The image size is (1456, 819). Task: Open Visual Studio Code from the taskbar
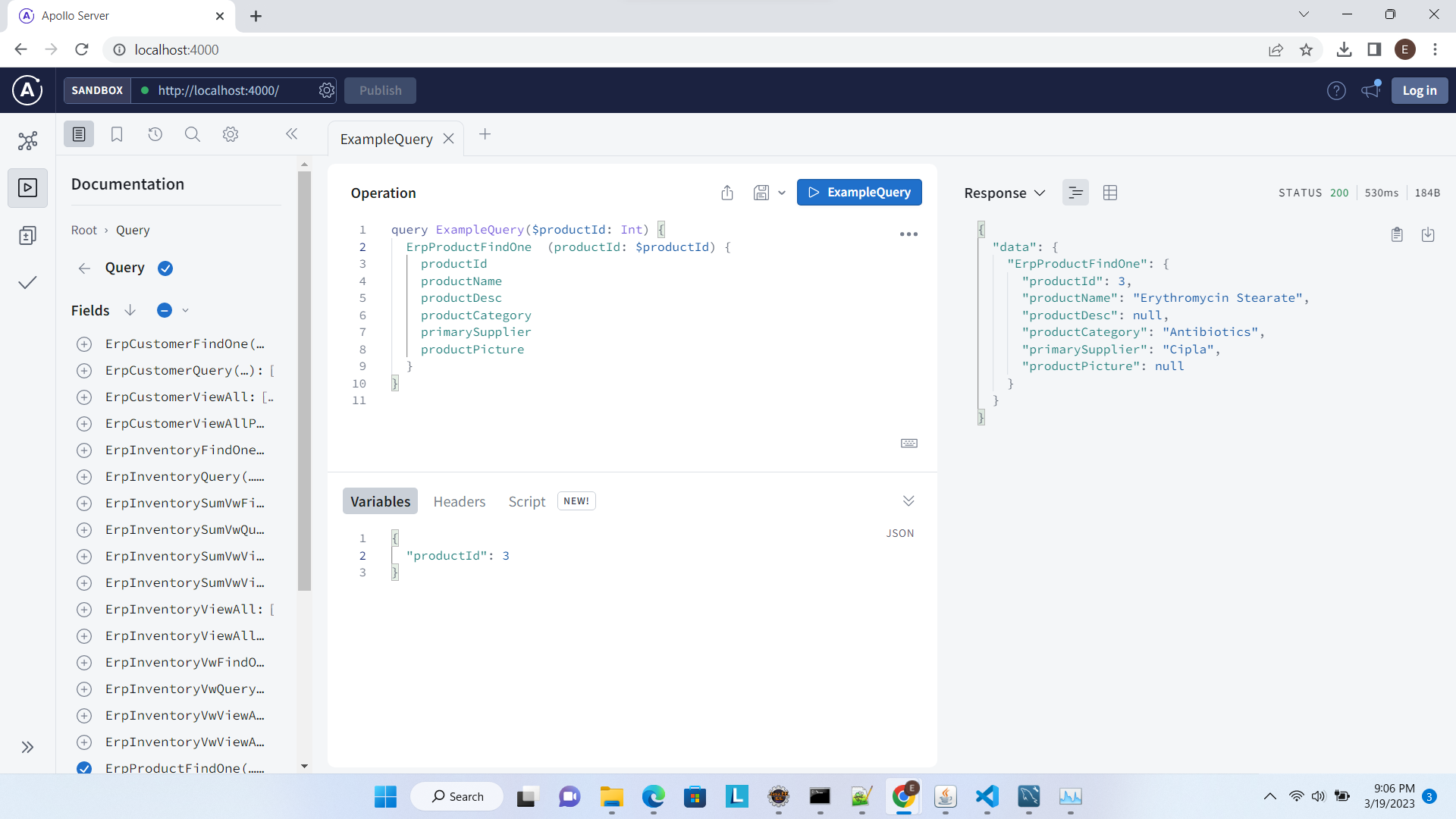[x=987, y=796]
